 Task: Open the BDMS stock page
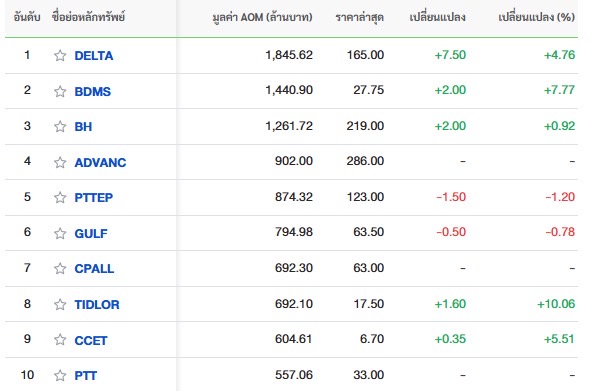[x=93, y=92]
